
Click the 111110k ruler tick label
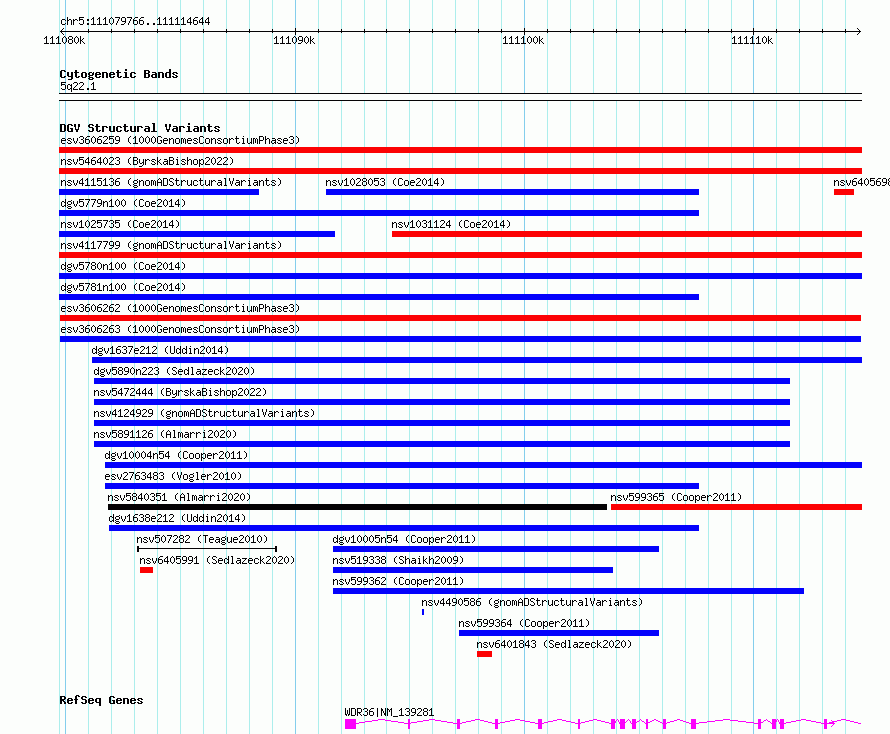(752, 40)
